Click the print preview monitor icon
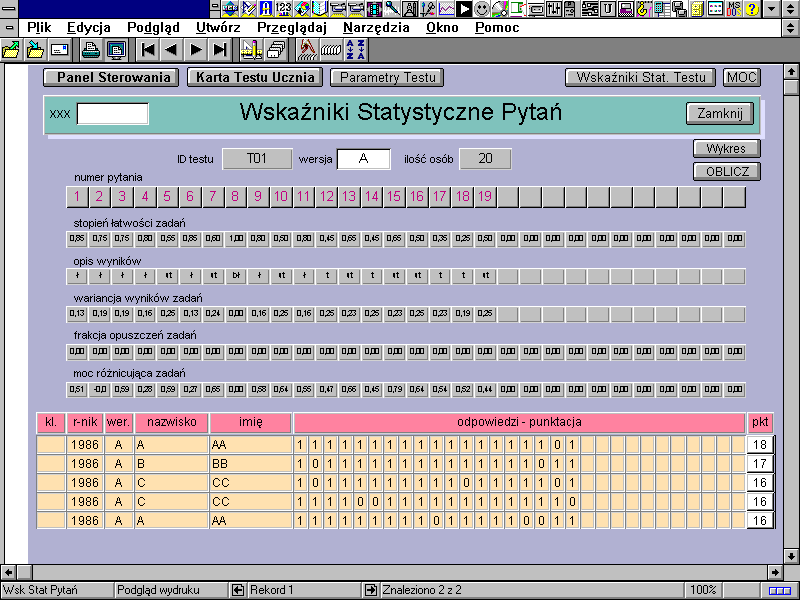The image size is (800, 600). (x=116, y=49)
